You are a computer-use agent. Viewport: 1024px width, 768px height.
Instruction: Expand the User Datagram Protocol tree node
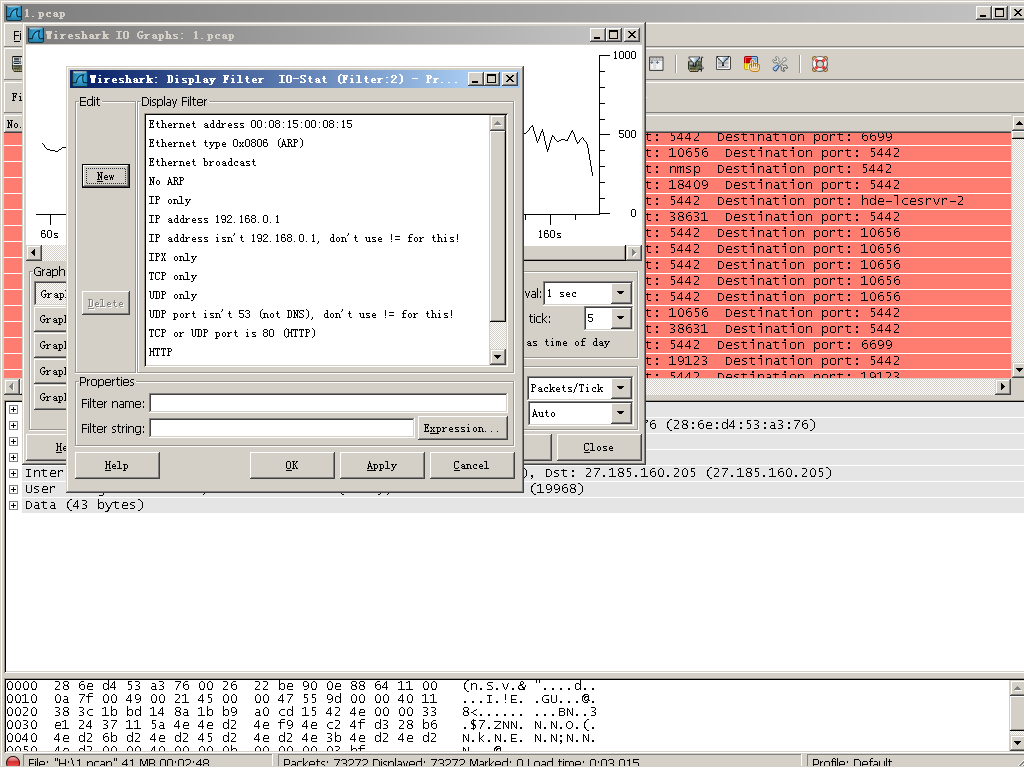(13, 489)
